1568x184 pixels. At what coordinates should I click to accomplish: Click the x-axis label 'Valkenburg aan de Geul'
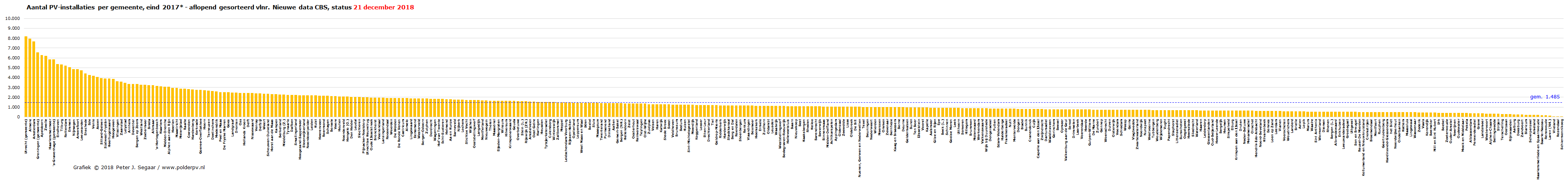[1067, 139]
